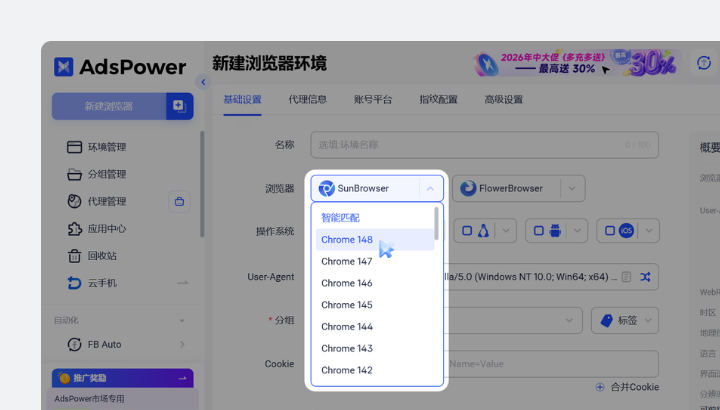Viewport: 720px width, 410px height.
Task: Click the SunBrowser icon
Action: click(x=326, y=188)
